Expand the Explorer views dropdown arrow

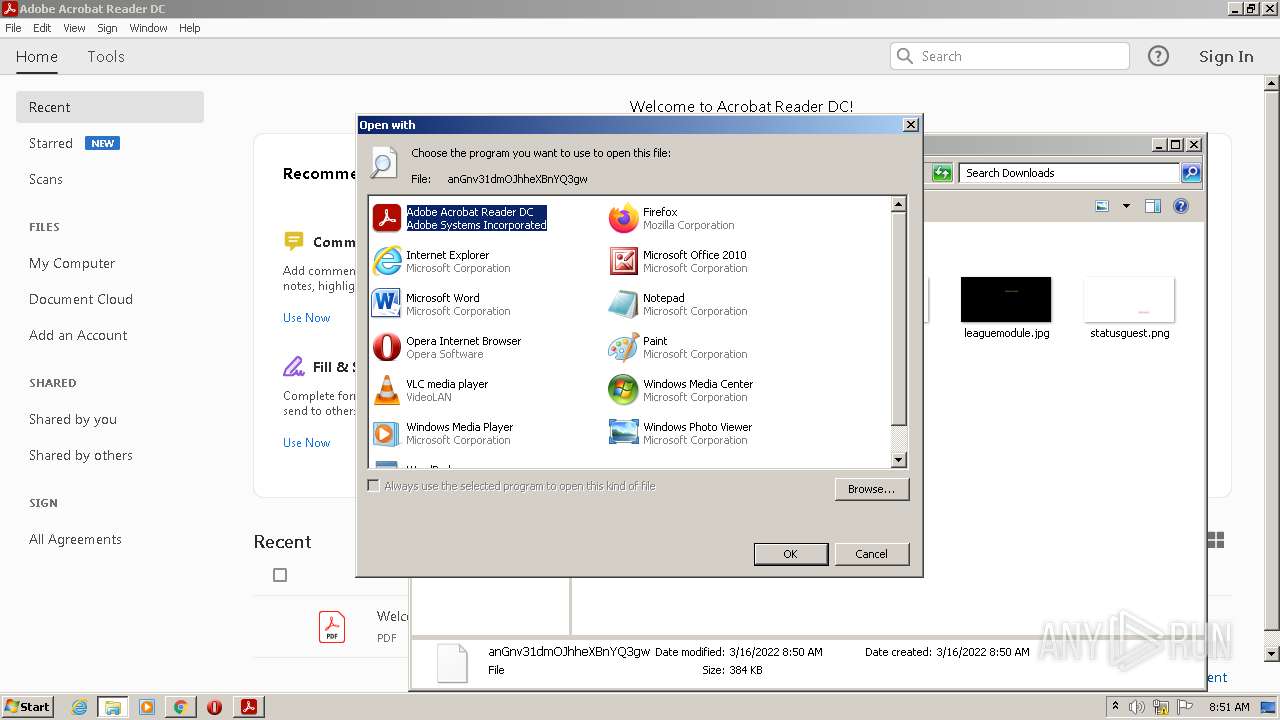pyautogui.click(x=1126, y=206)
